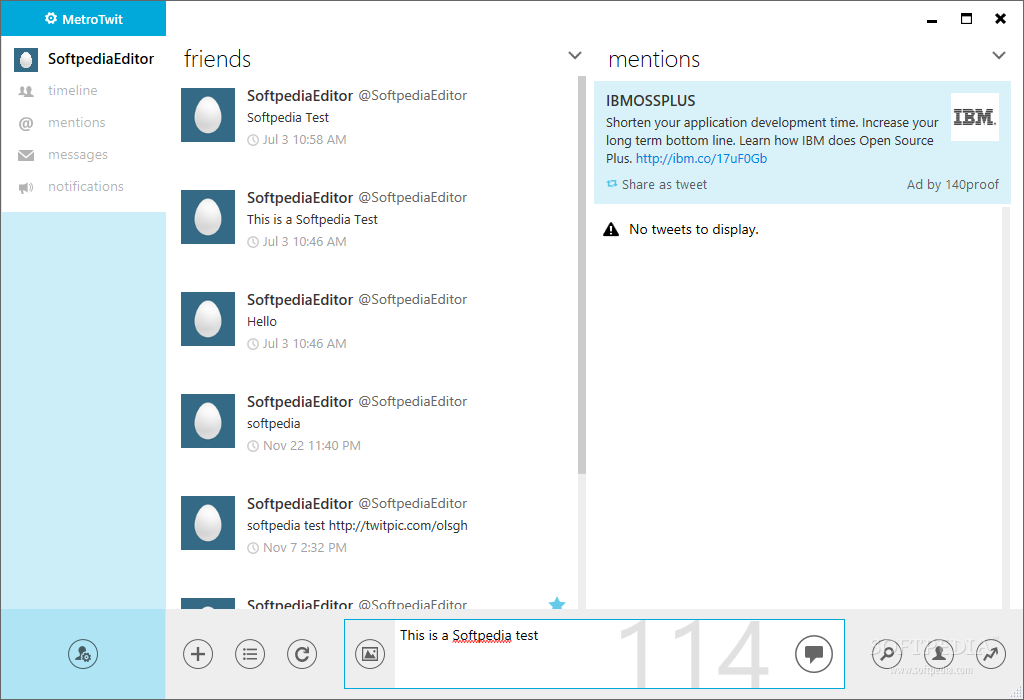Click Ad by 140proof label
This screenshot has width=1024, height=700.
point(952,185)
